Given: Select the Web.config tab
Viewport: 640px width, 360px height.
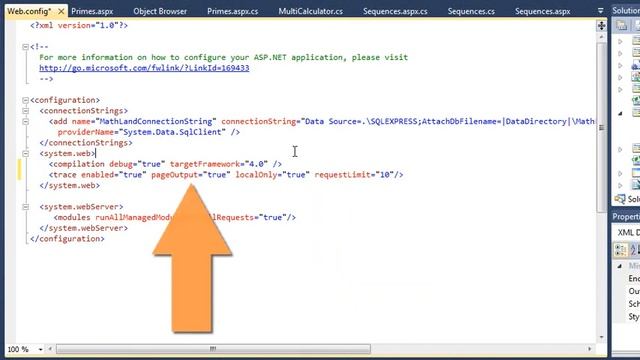Looking at the screenshot, I should [29, 11].
